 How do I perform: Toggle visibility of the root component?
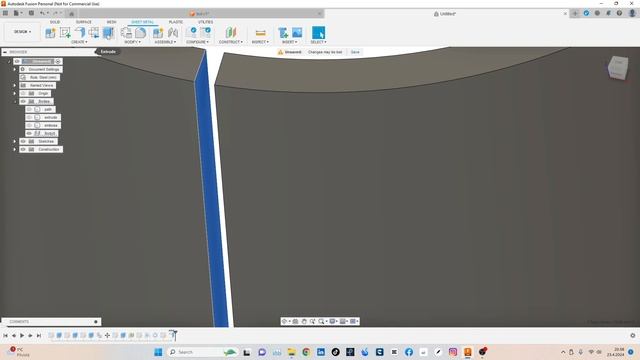click(x=17, y=61)
